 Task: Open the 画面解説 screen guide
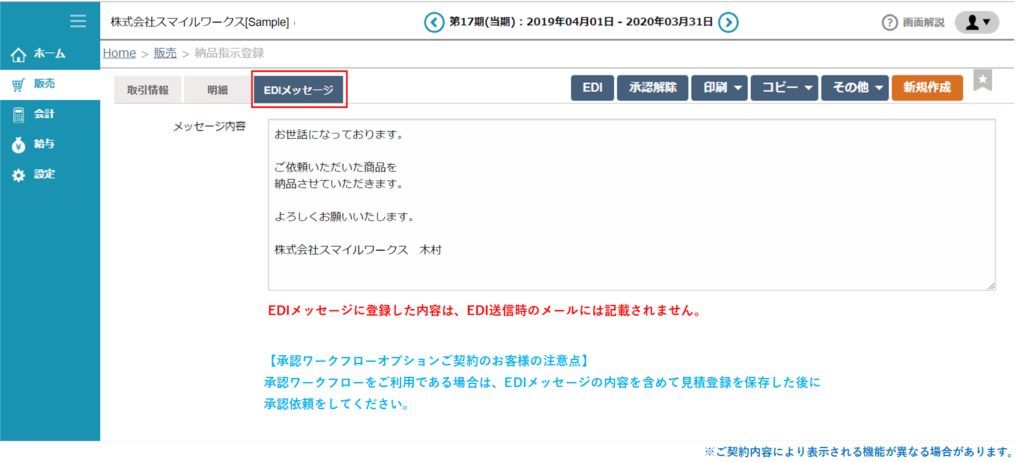point(923,22)
